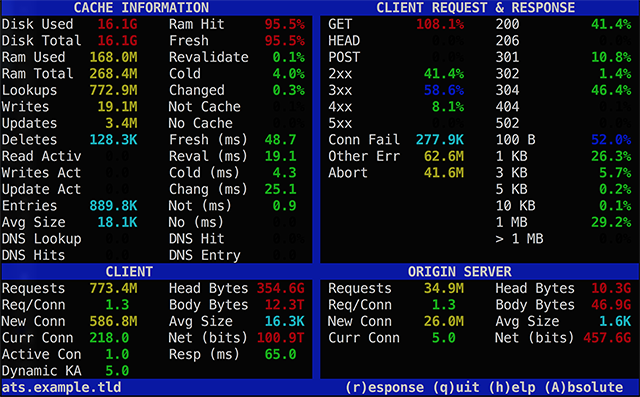Screen dimensions: 640x397
Task: Select Deletes value 128.3K
Action: (113, 140)
